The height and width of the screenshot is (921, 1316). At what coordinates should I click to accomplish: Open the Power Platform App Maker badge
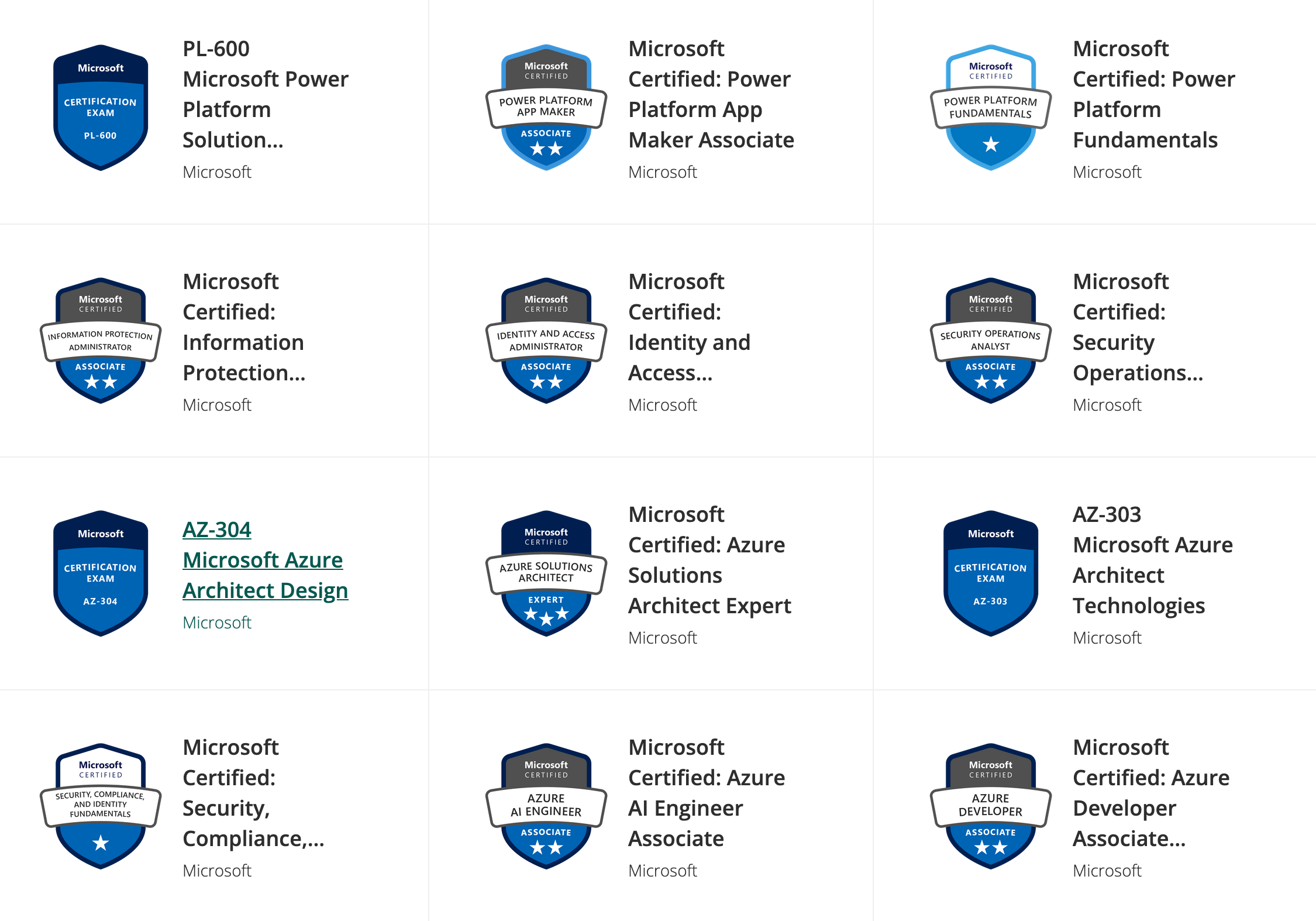click(546, 108)
